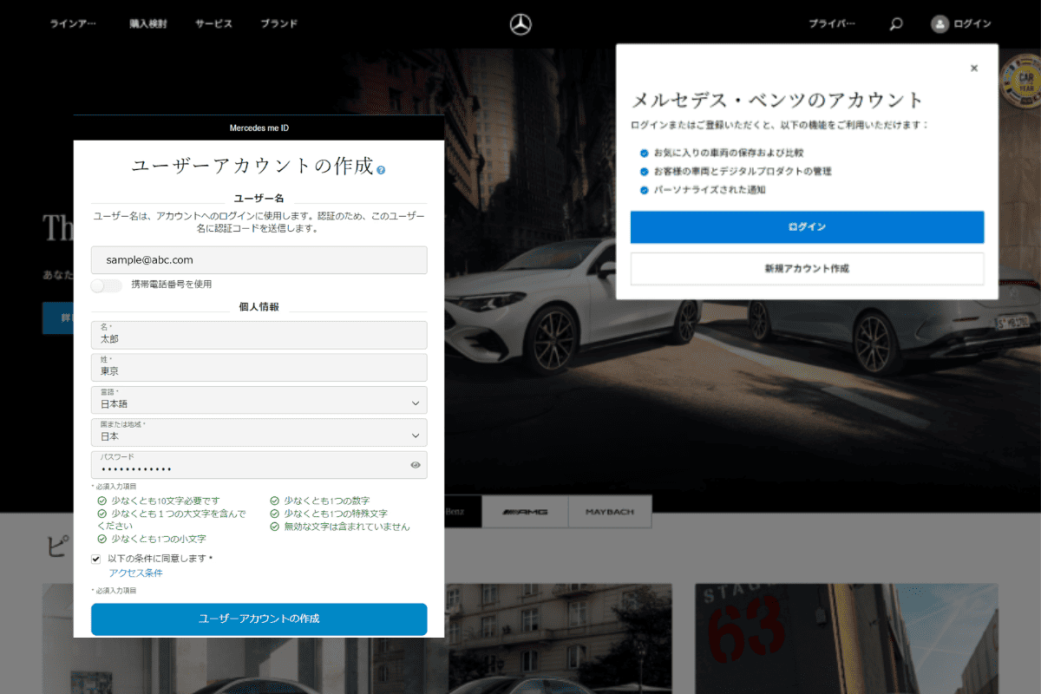Click the Car of the Year badge
The height and width of the screenshot is (694, 1041).
pyautogui.click(x=1023, y=81)
